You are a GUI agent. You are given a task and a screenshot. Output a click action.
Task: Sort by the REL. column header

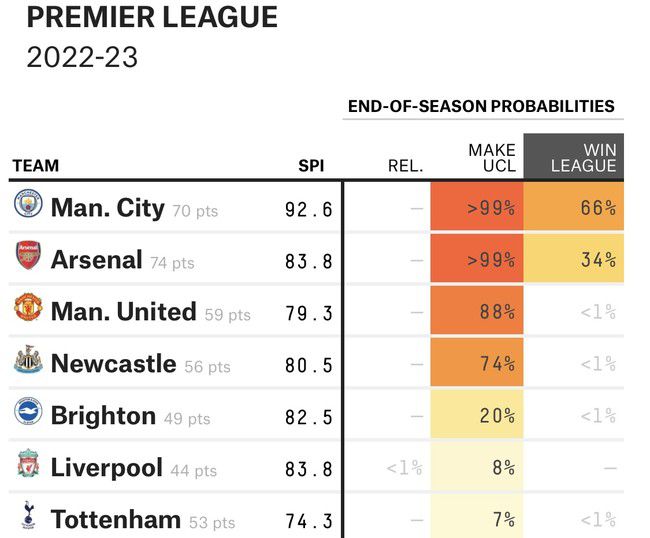(405, 166)
